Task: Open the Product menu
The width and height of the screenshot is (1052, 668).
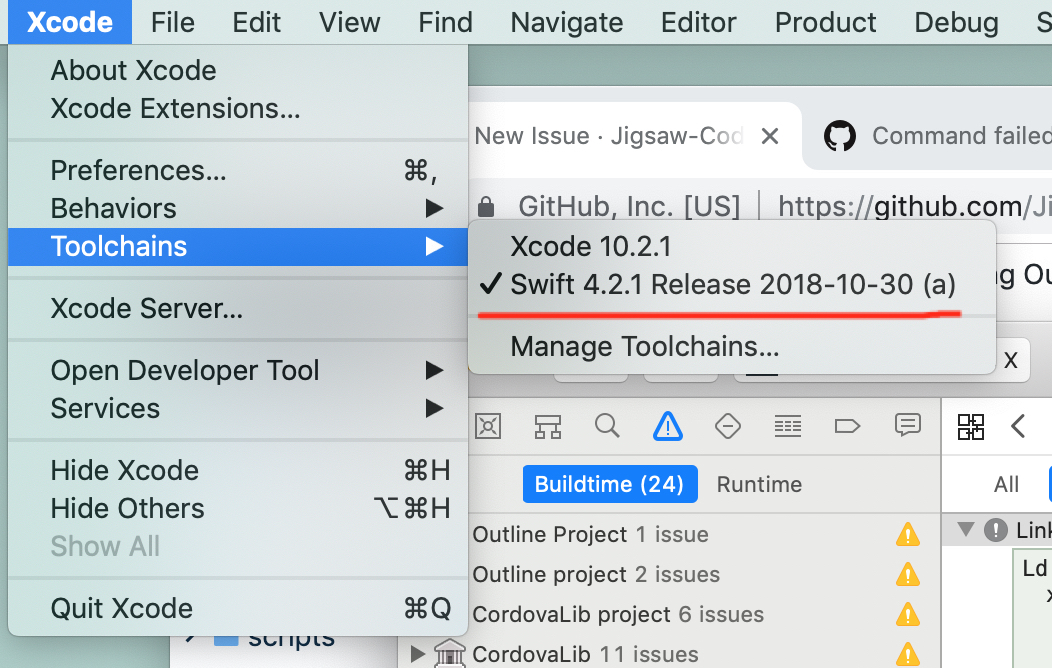Action: (x=825, y=22)
